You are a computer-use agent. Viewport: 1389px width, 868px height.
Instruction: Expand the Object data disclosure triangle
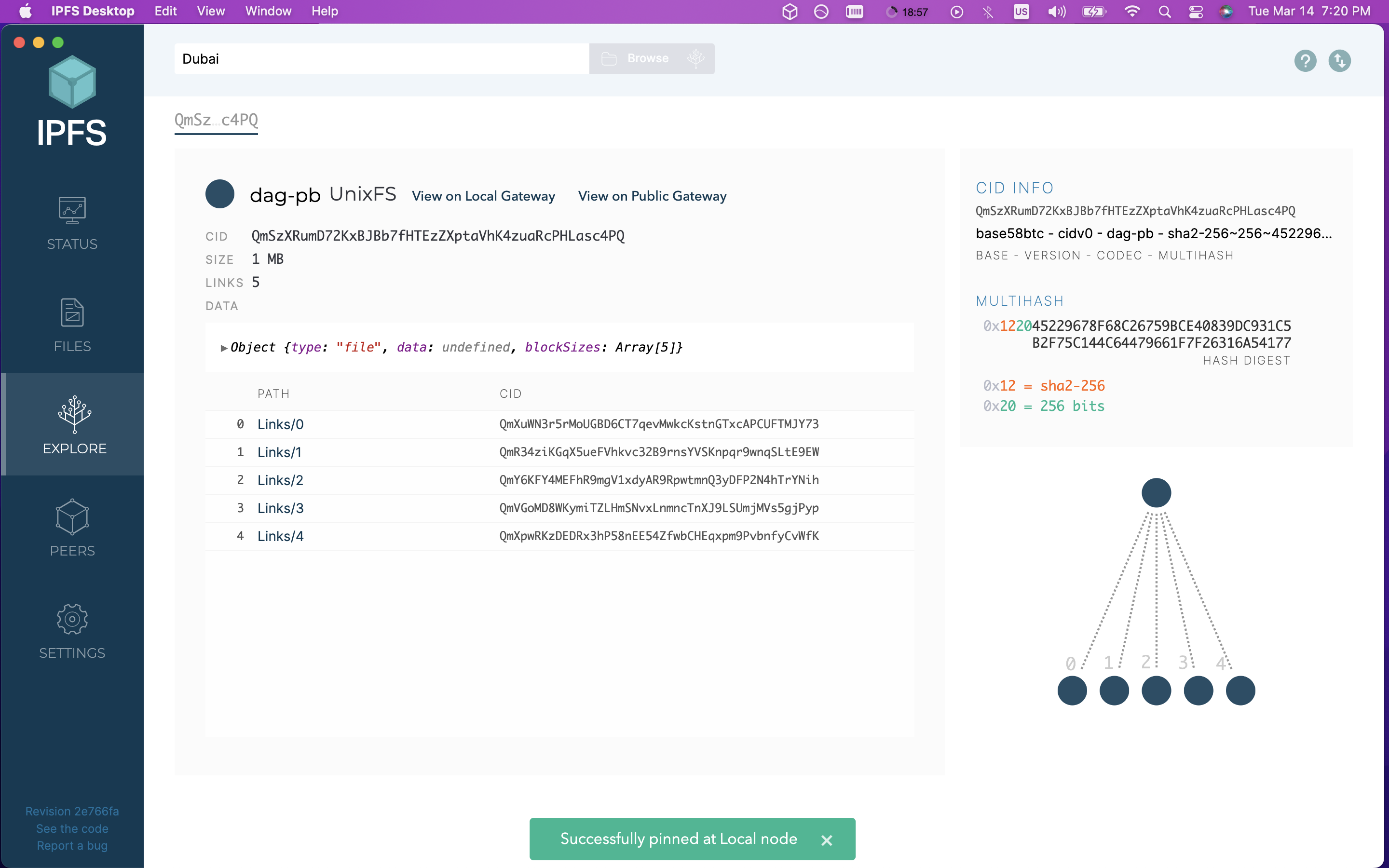[x=224, y=348]
